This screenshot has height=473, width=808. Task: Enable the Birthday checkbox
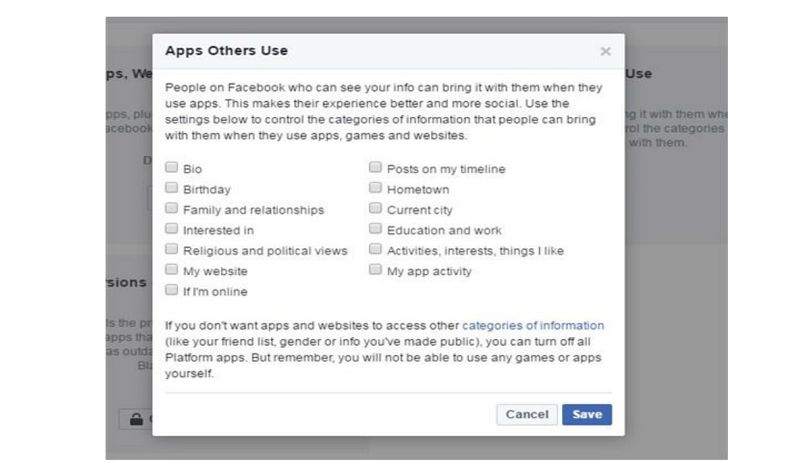(x=172, y=188)
